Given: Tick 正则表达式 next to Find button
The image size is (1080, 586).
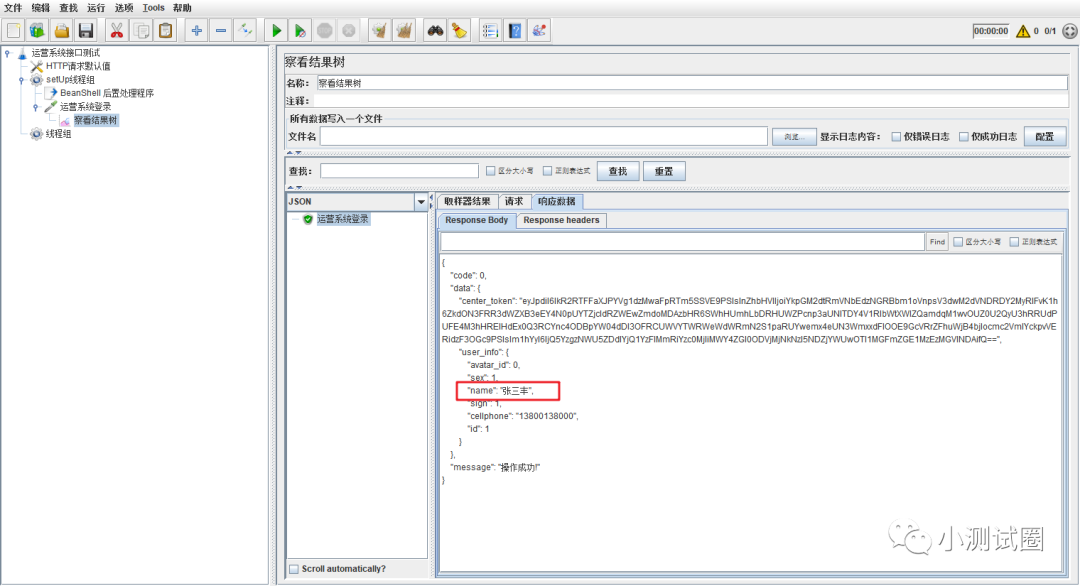Looking at the screenshot, I should coord(1014,242).
